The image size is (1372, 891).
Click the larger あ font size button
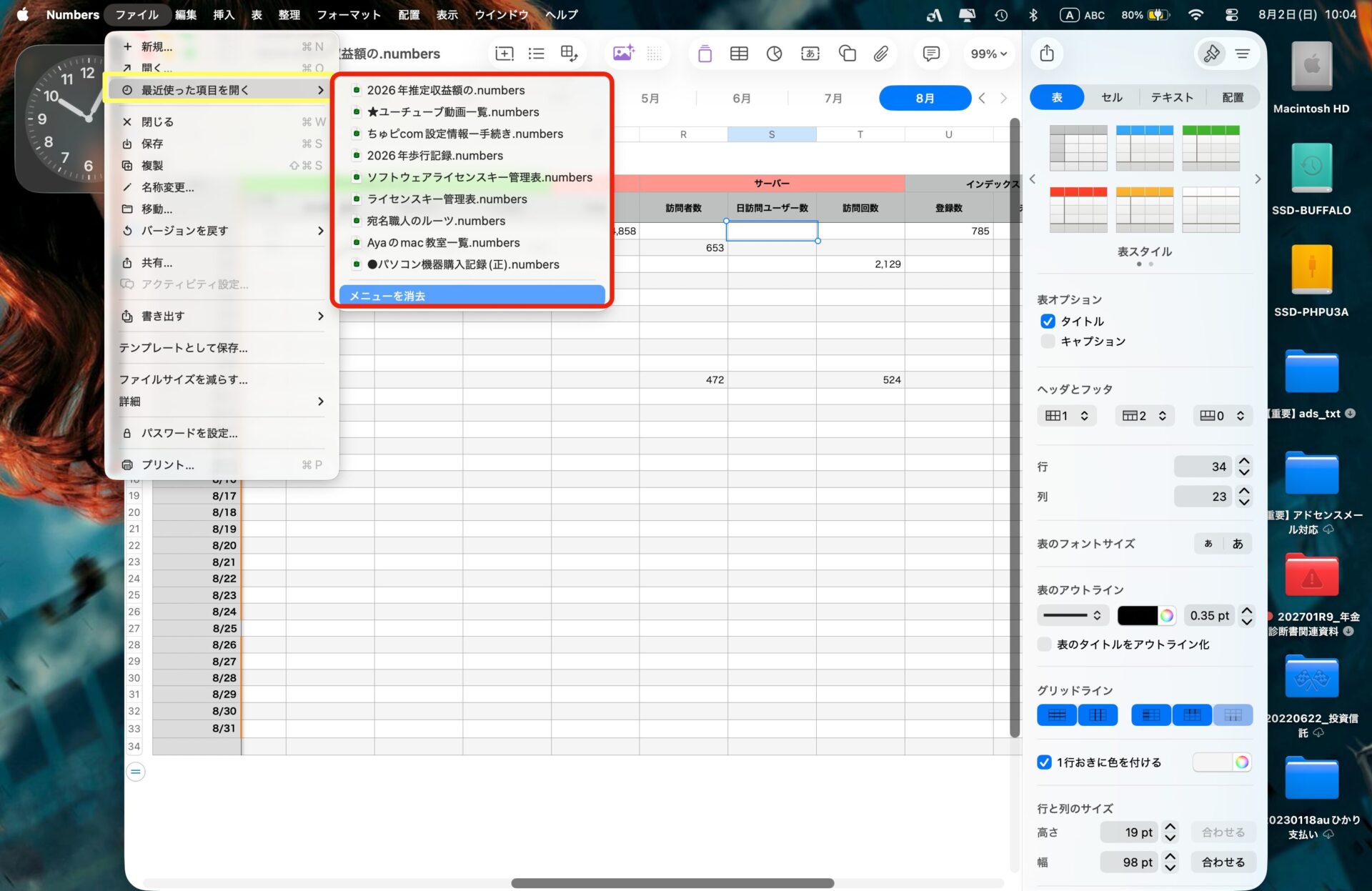(x=1238, y=544)
